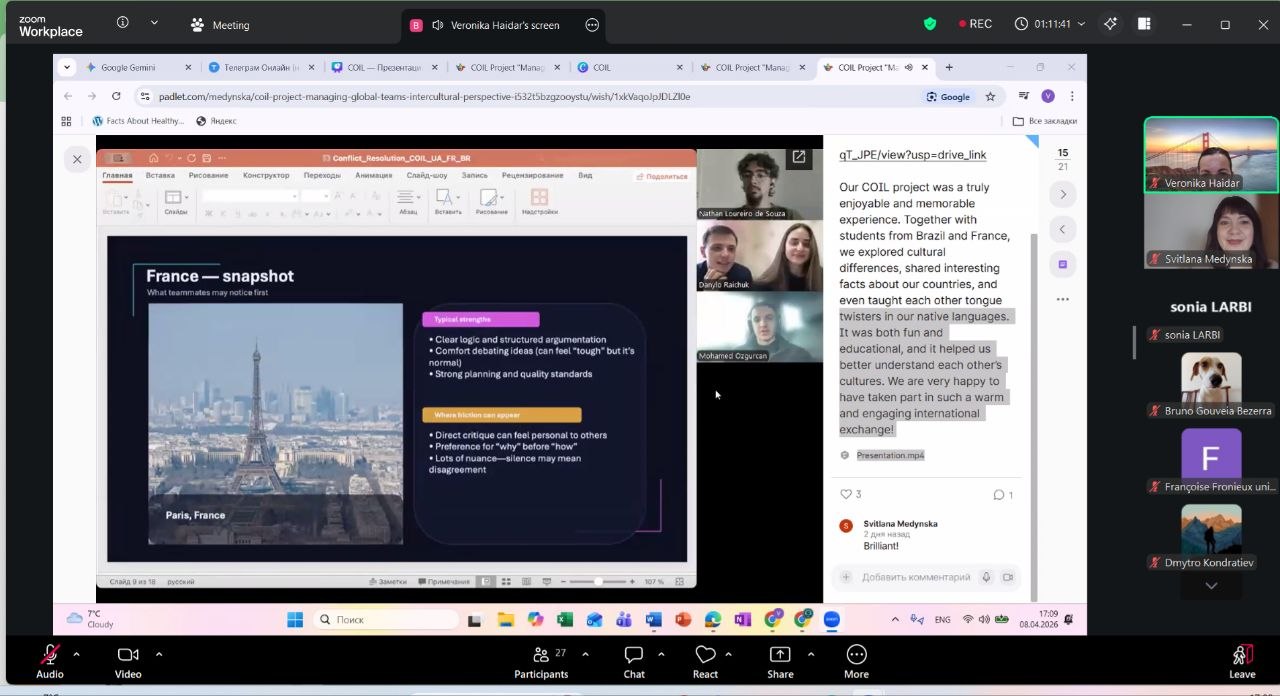Open options for Veronika Haidar's screen share
This screenshot has width=1280, height=696.
point(592,25)
